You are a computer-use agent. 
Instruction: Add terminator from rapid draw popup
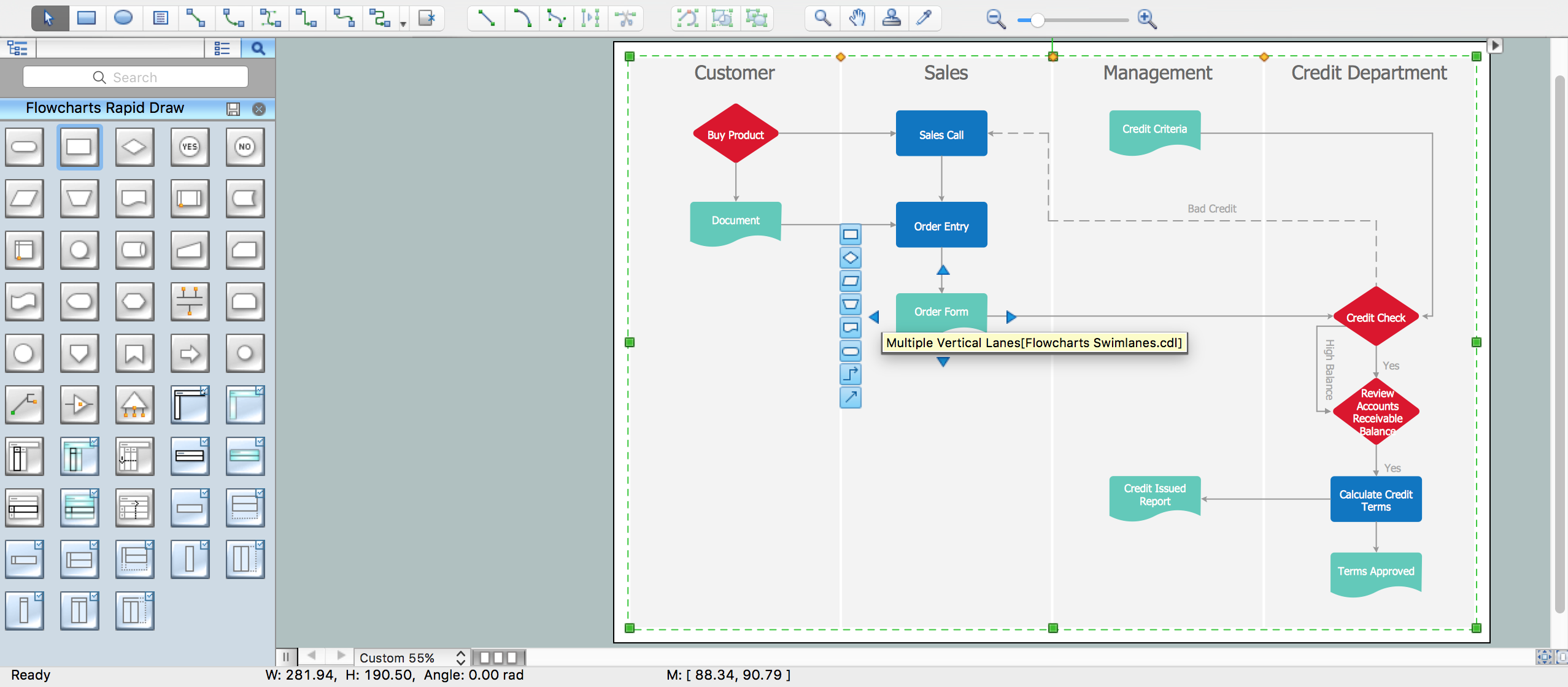click(851, 351)
